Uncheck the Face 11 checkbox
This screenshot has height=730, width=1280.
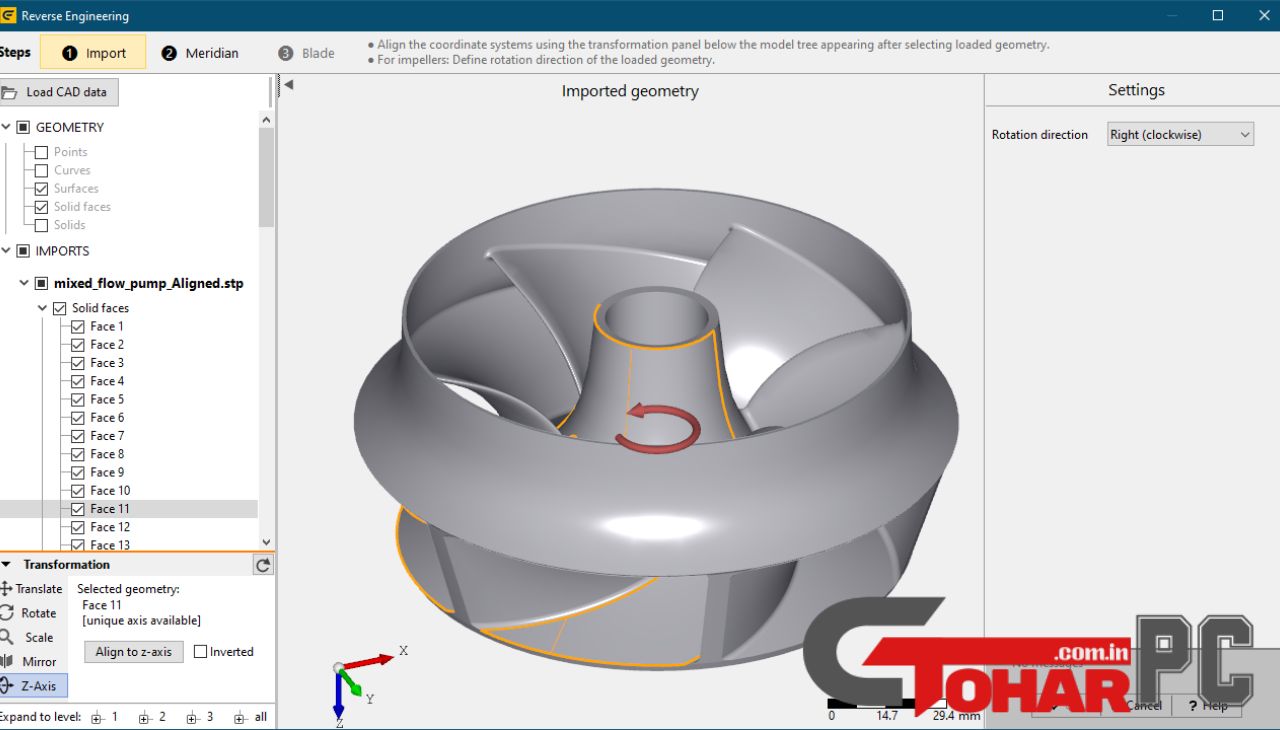(x=78, y=509)
